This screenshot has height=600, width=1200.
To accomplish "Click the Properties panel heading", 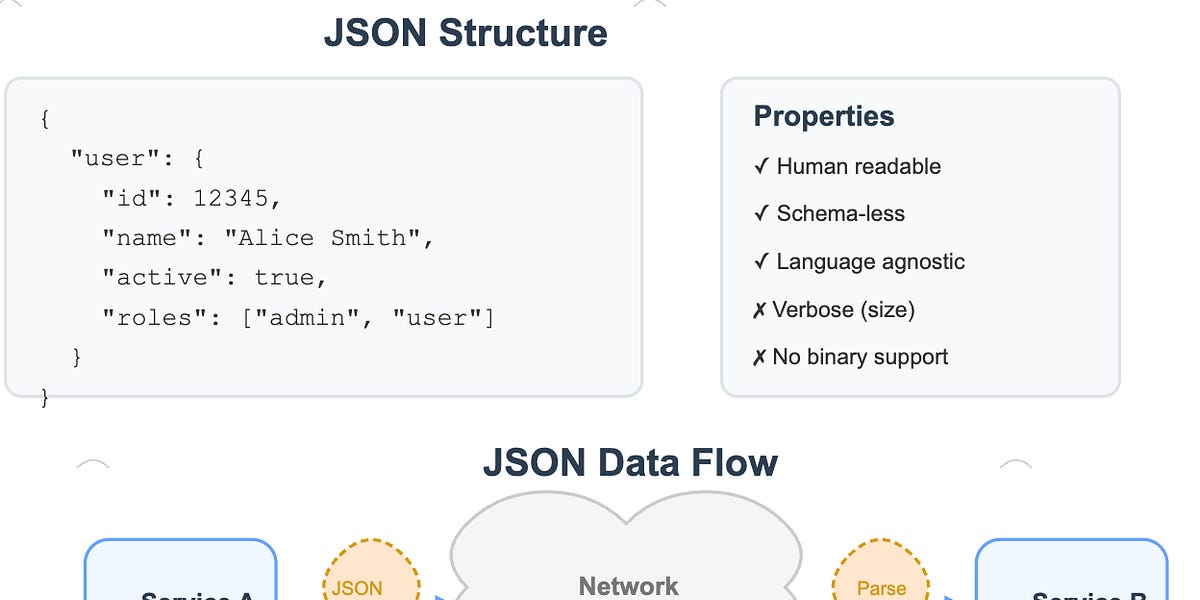I will pos(822,117).
